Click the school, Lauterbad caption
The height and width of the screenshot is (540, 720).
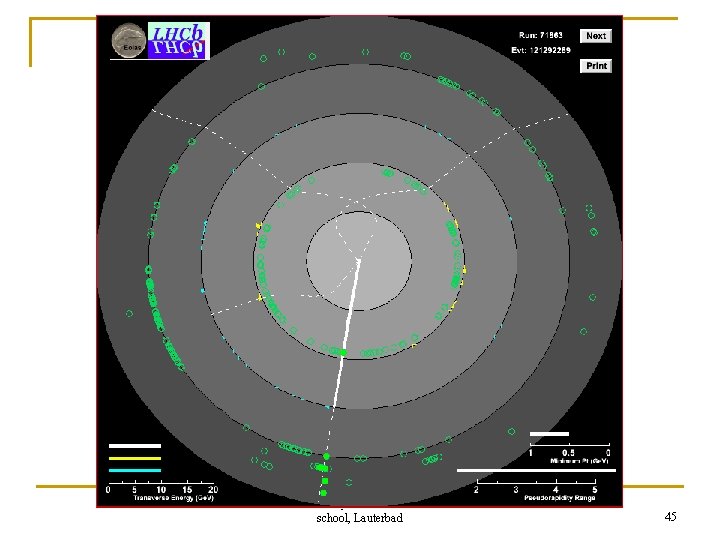coord(360,518)
